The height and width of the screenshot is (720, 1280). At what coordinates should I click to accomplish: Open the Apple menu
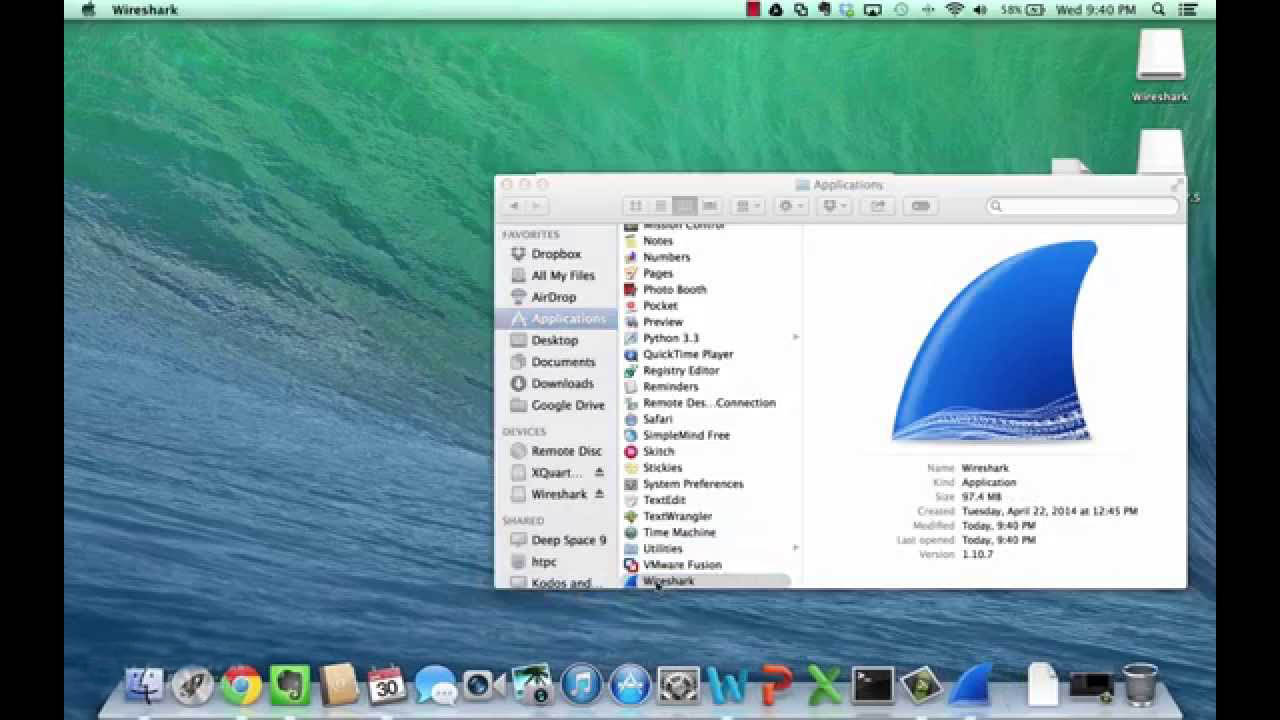point(88,10)
